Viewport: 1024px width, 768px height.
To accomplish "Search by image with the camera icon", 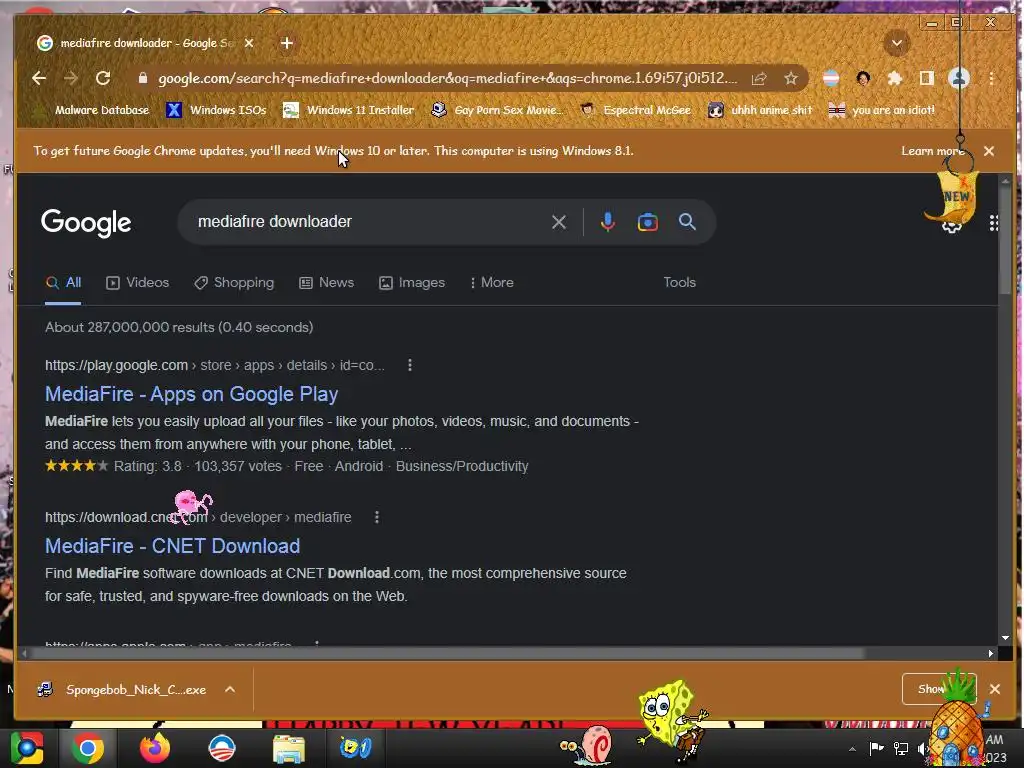I will click(647, 222).
